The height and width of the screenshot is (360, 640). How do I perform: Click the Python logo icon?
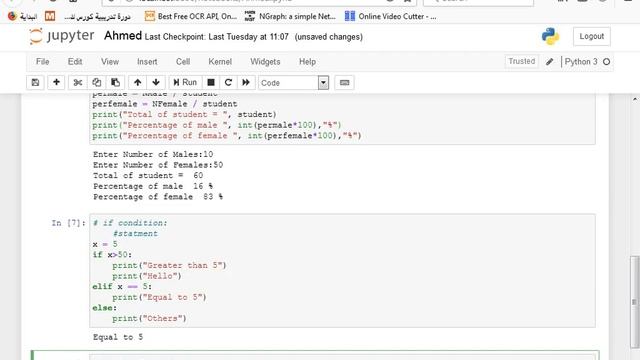click(x=550, y=36)
